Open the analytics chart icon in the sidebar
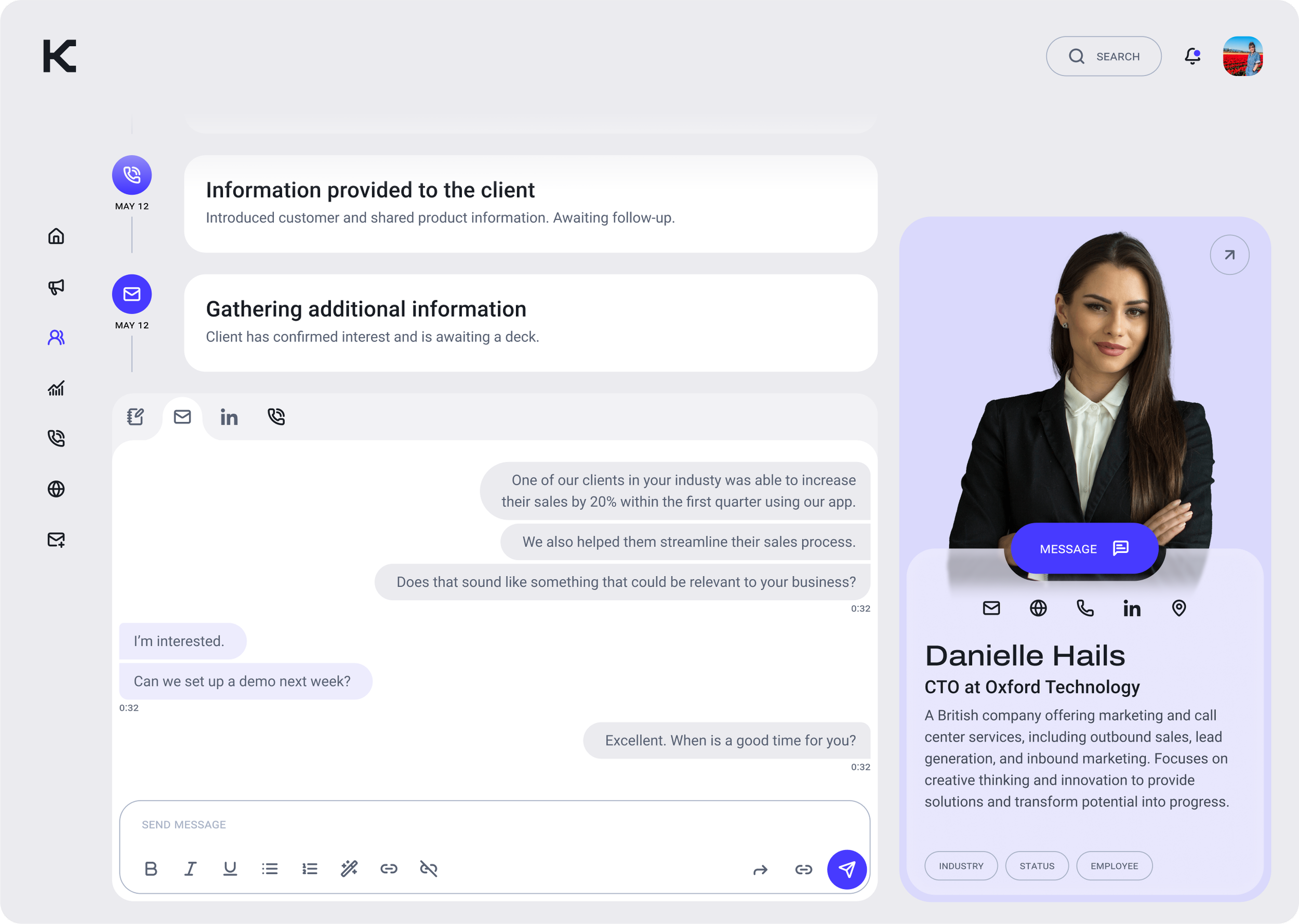The width and height of the screenshot is (1299, 924). pyautogui.click(x=56, y=388)
